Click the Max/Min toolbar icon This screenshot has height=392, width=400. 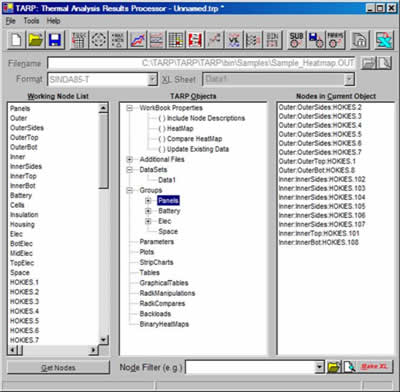tap(118, 40)
